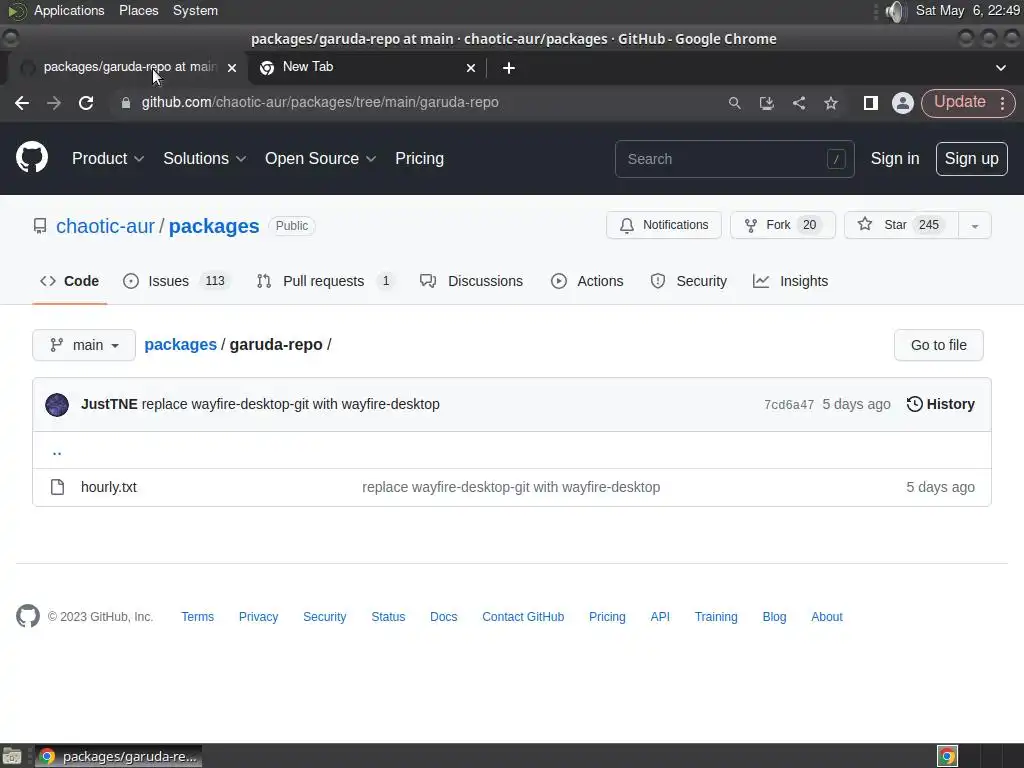The image size is (1024, 768).
Task: Open the Insights tab
Action: click(790, 281)
